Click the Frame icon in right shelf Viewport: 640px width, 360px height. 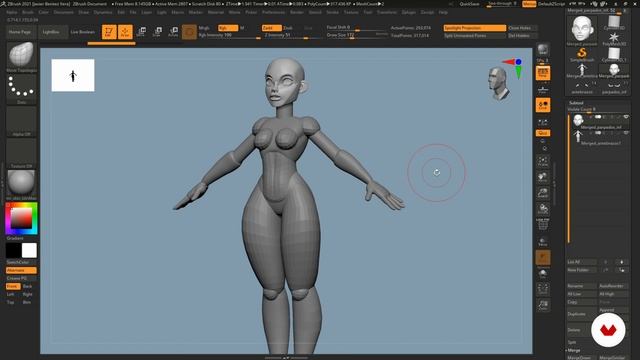[543, 161]
